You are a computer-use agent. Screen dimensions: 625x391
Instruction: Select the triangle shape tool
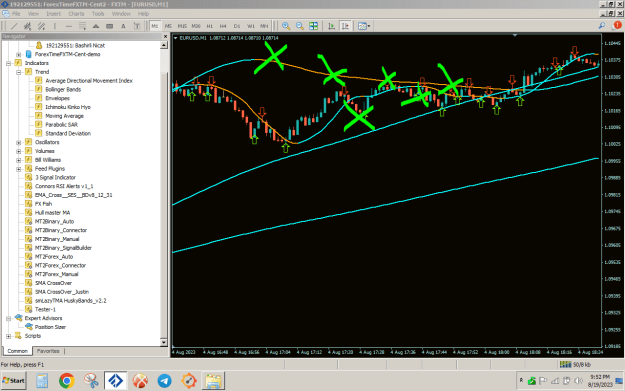click(96, 26)
